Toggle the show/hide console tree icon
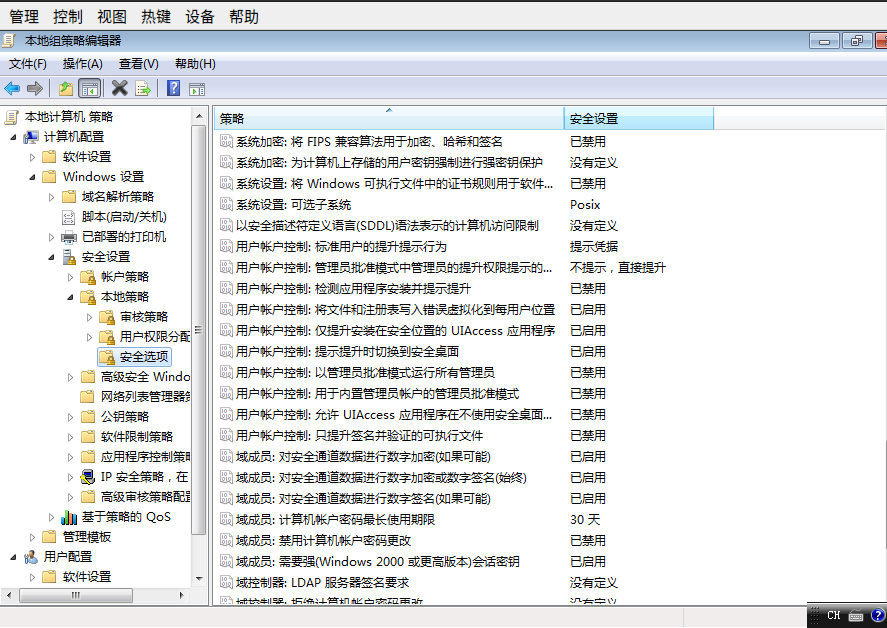 pyautogui.click(x=89, y=88)
